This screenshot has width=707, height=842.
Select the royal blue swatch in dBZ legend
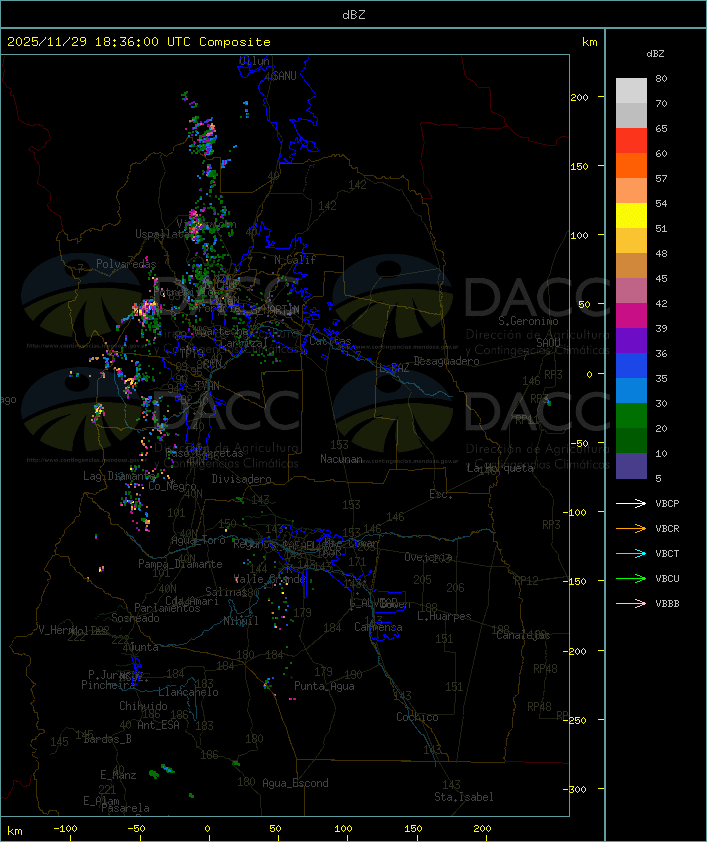tap(631, 365)
